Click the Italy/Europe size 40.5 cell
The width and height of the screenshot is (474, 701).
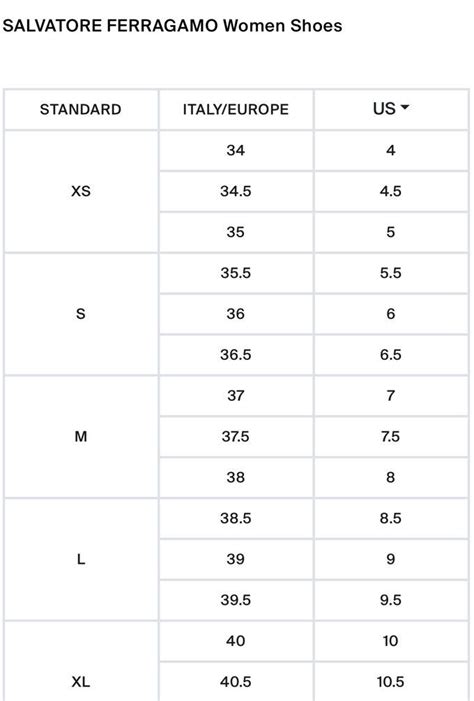coord(236,682)
